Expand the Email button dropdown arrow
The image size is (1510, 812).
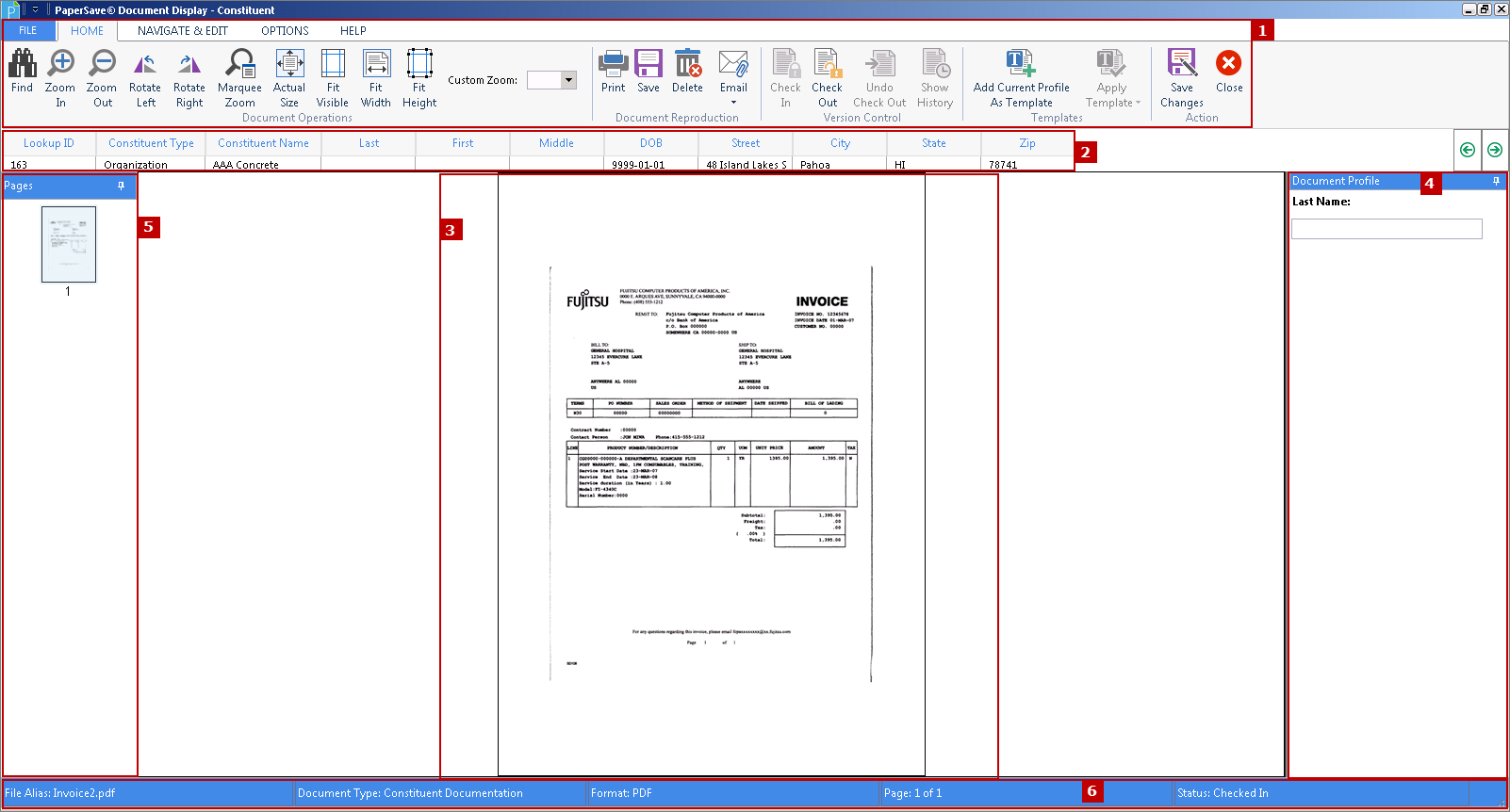click(733, 103)
